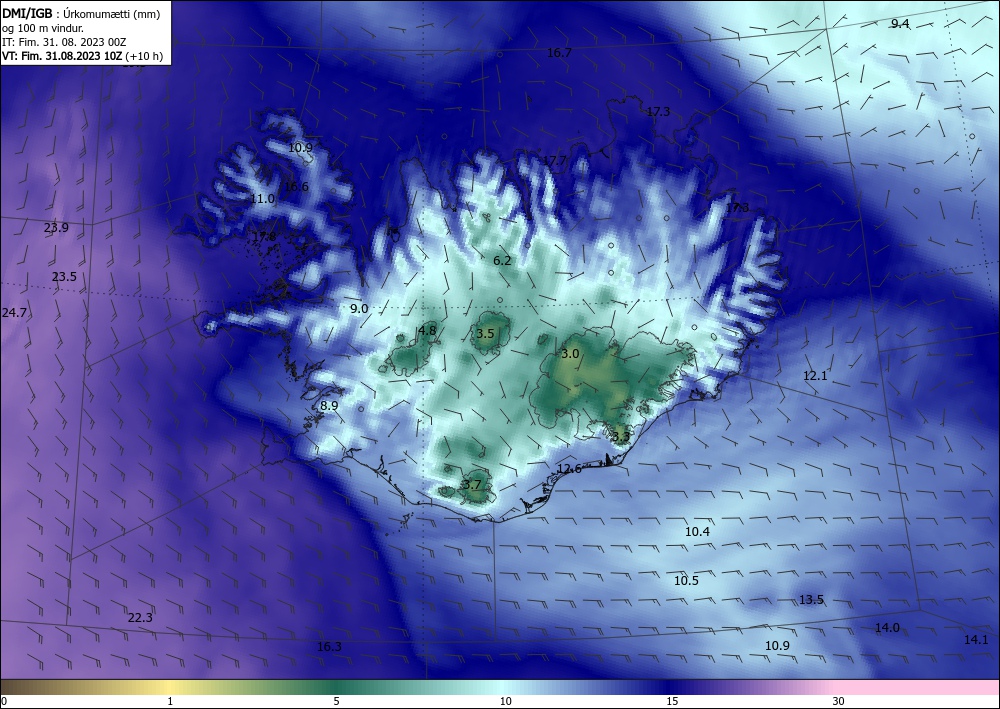Click the VT valid time 10Z line

coord(62,56)
